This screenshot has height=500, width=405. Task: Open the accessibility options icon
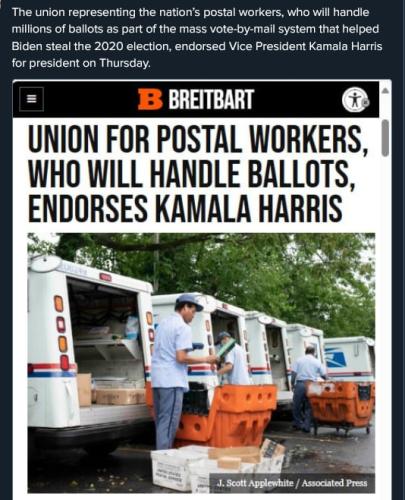click(355, 100)
